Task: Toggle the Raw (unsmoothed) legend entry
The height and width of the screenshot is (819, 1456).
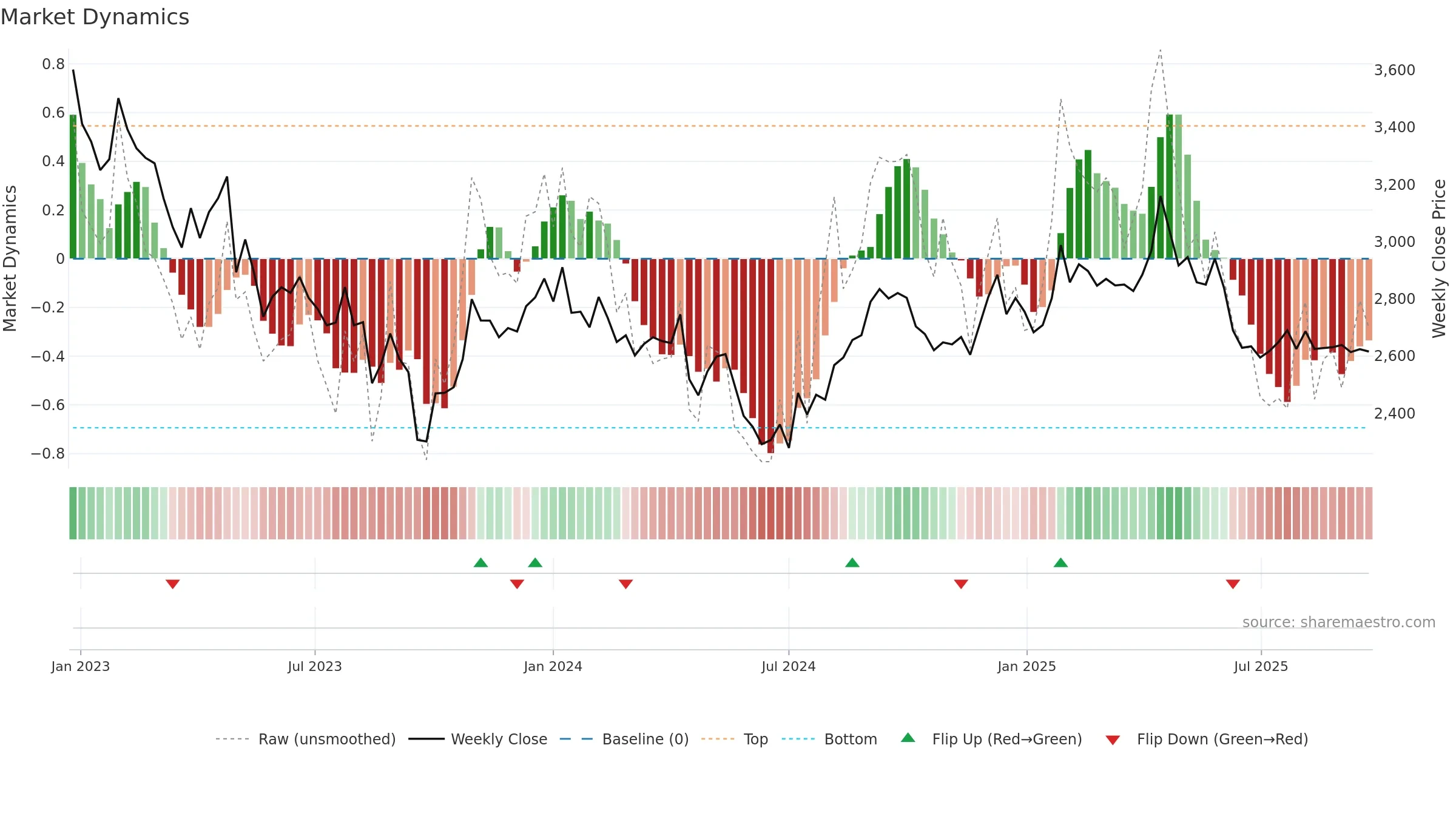Action: click(306, 739)
